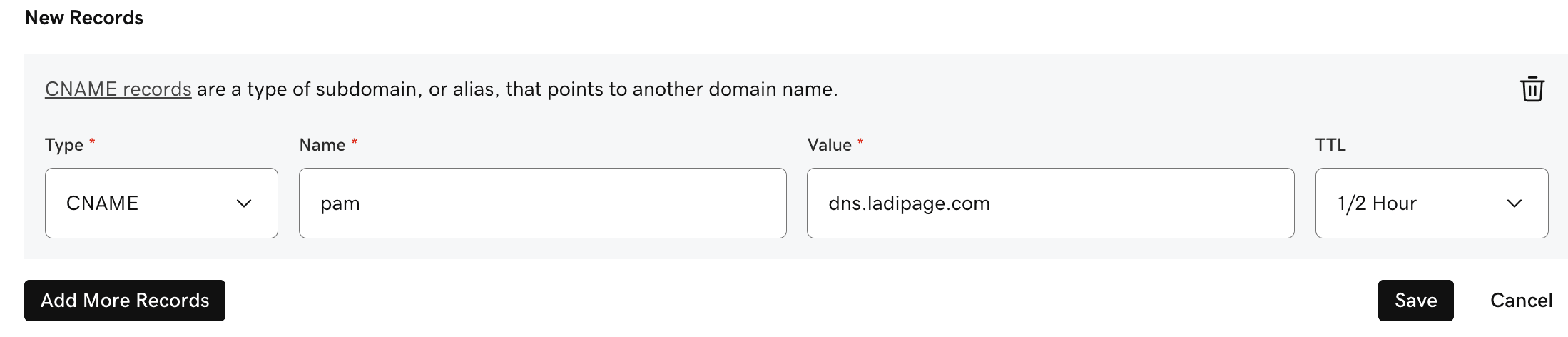Screen dimensions: 1568x337
Task: Open the CNAME records help link
Action: coord(118,89)
